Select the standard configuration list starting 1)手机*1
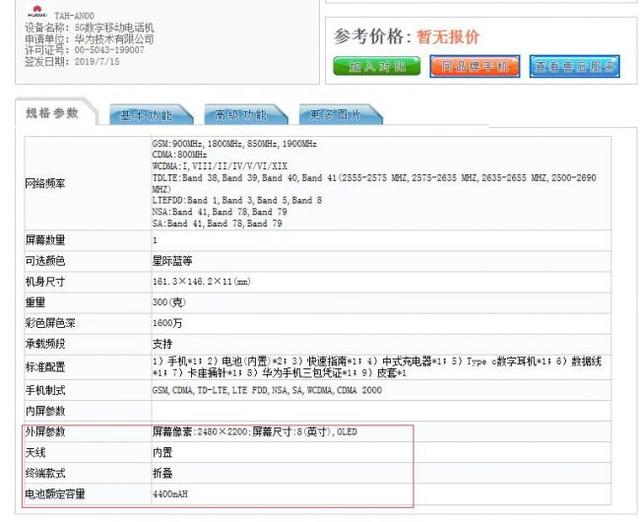 [377, 367]
